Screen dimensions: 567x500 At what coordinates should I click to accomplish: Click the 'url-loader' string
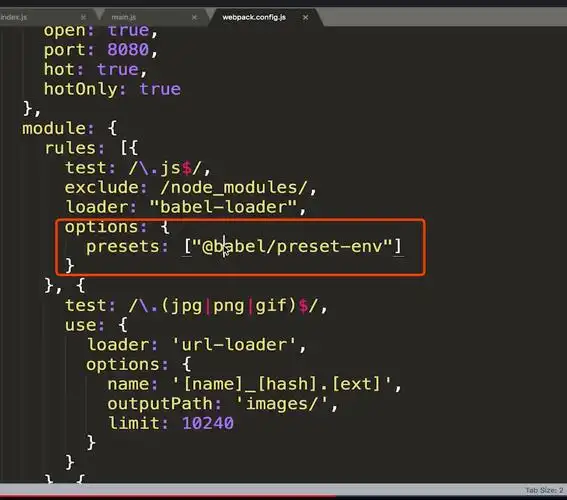[x=234, y=345]
